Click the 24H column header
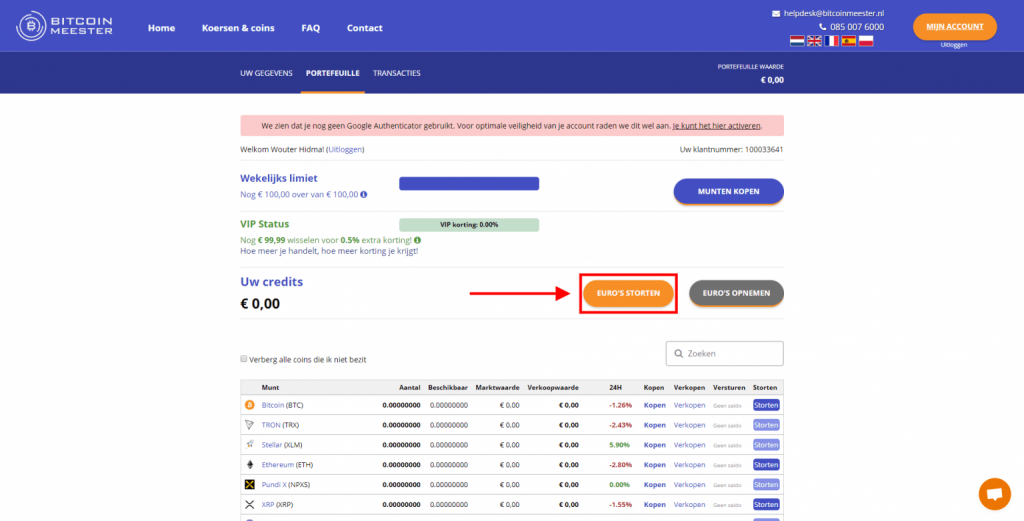 tap(615, 388)
